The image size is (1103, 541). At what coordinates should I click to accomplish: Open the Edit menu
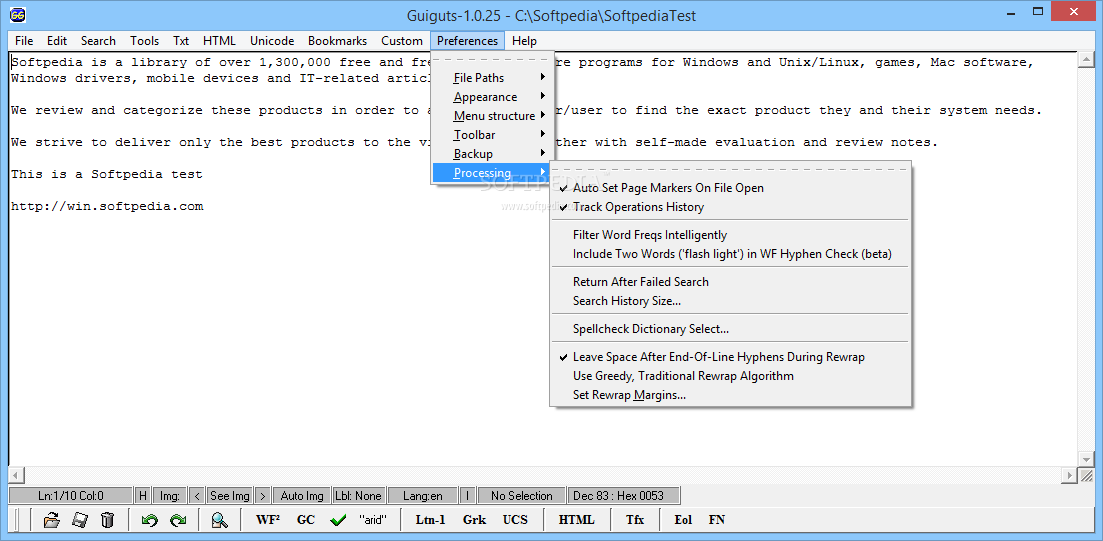pyautogui.click(x=57, y=41)
